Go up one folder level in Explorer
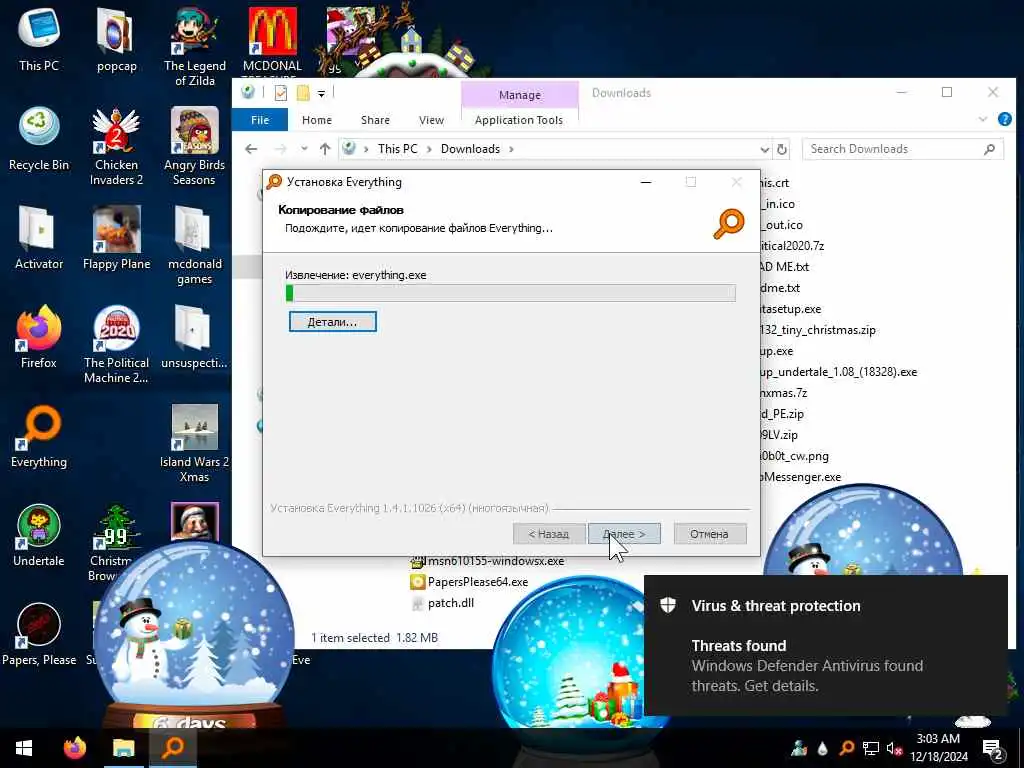Screen dimensions: 1024x768 pyautogui.click(x=325, y=149)
